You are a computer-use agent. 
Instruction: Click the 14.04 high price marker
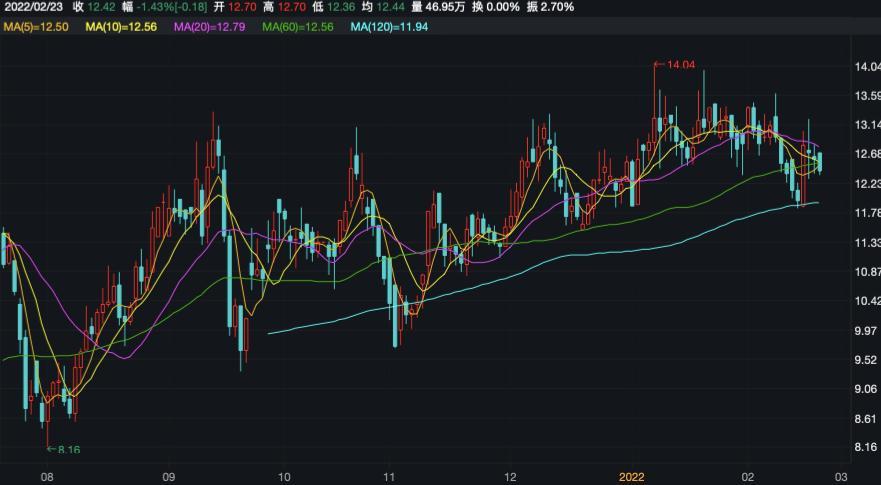coord(679,65)
